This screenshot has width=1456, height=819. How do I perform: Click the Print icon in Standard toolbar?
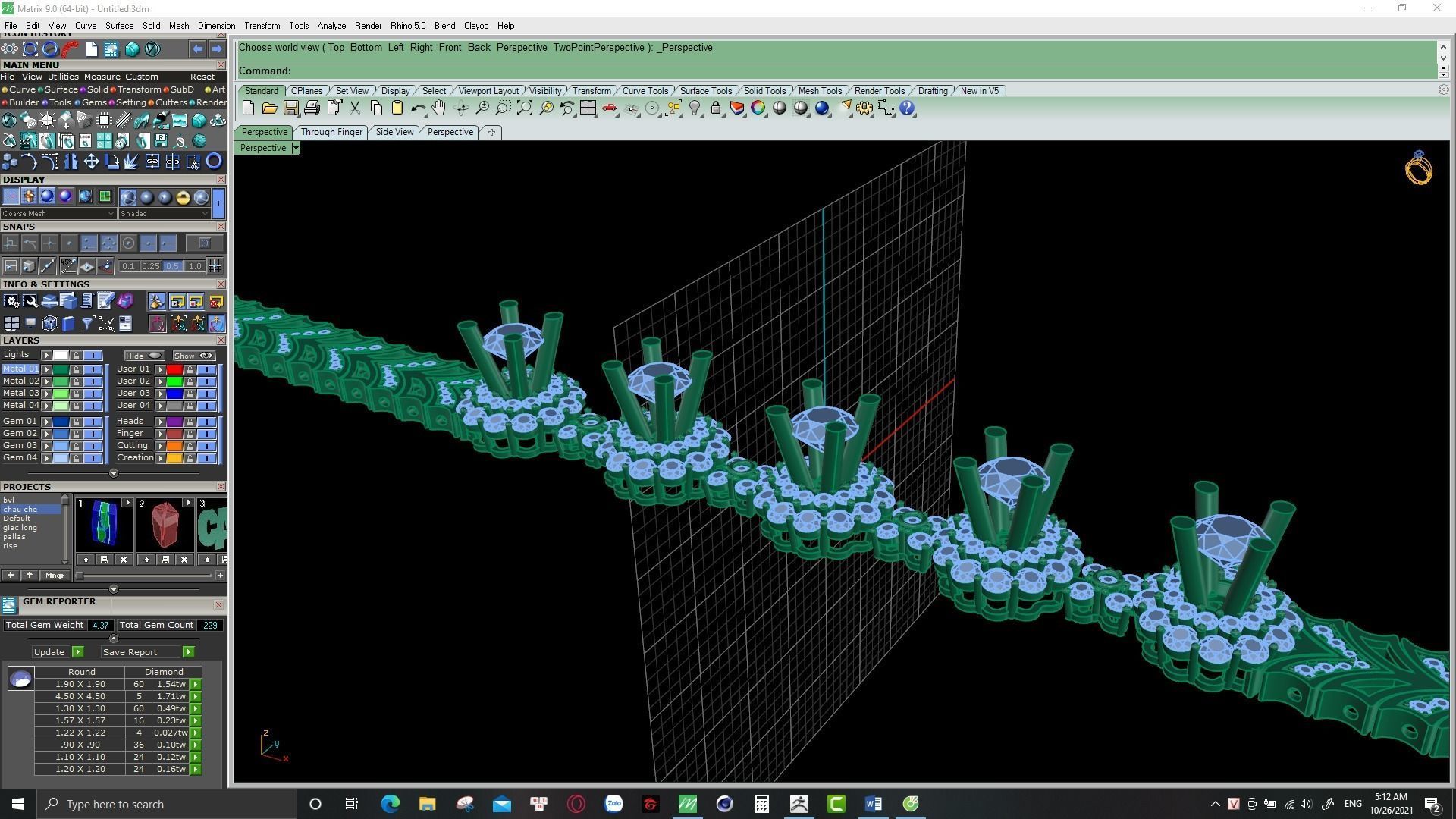[312, 108]
